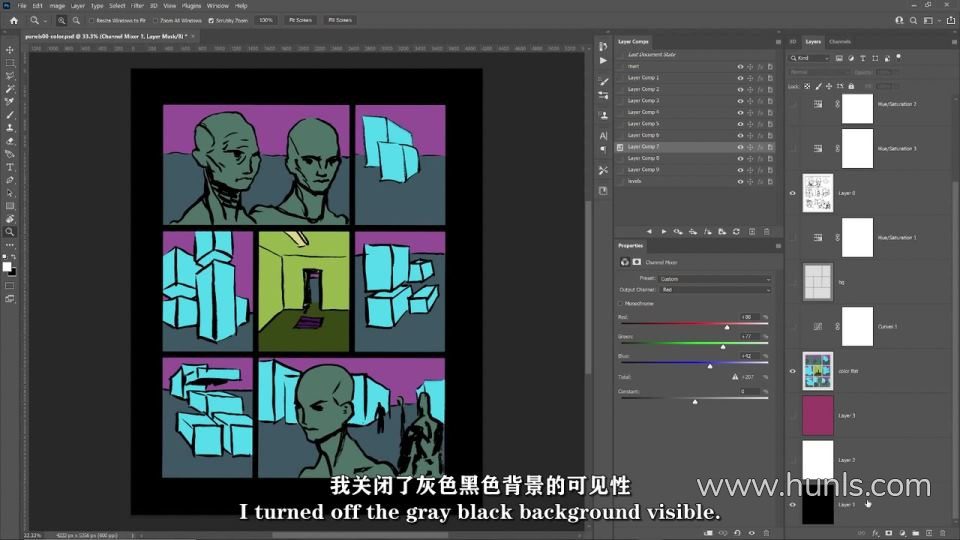Open the Filter menu
960x540 pixels.
(137, 6)
